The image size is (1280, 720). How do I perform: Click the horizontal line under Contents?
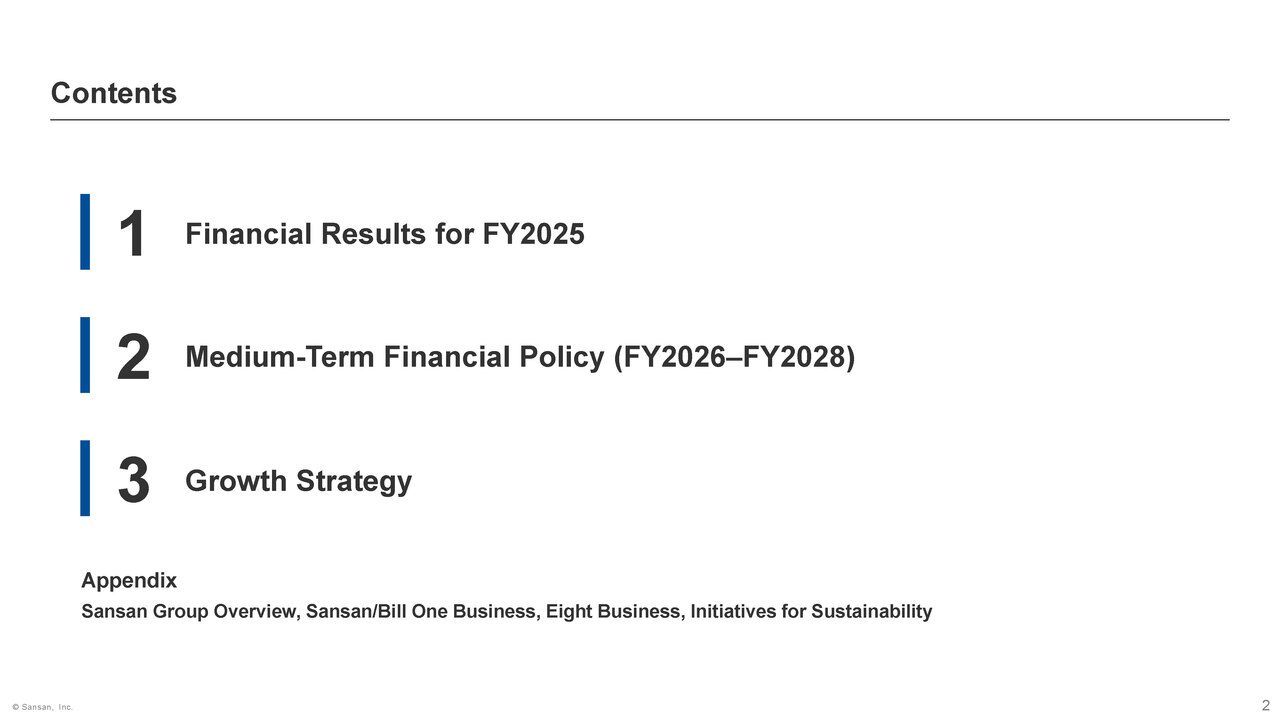point(640,120)
